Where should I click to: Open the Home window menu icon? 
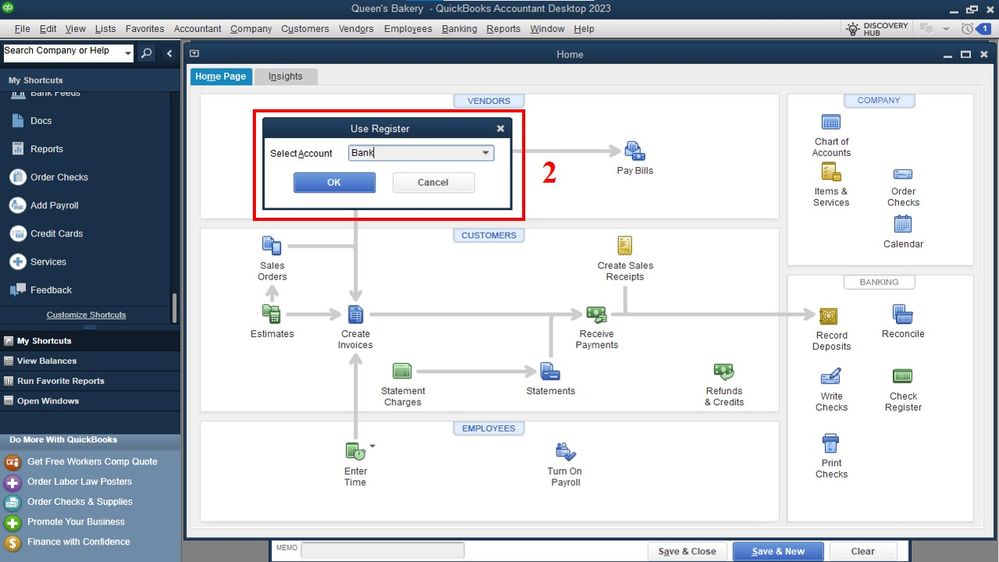click(194, 54)
